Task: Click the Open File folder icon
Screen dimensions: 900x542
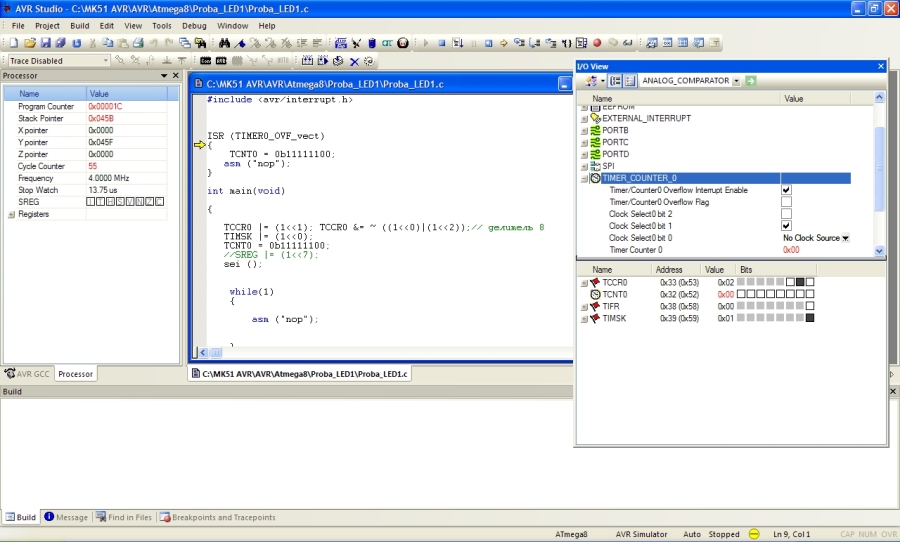Action: pyautogui.click(x=30, y=43)
